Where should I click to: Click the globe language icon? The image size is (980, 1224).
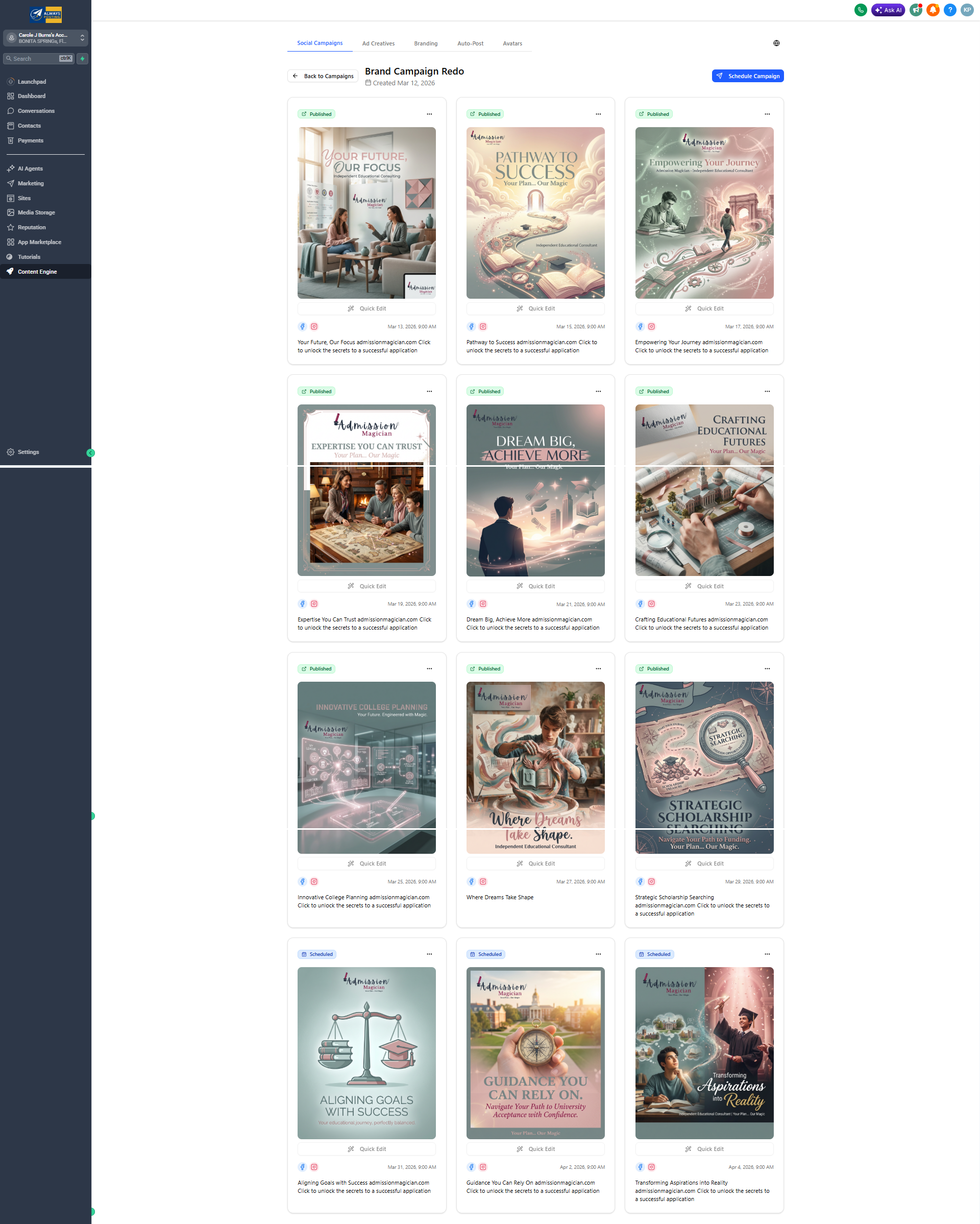776,43
